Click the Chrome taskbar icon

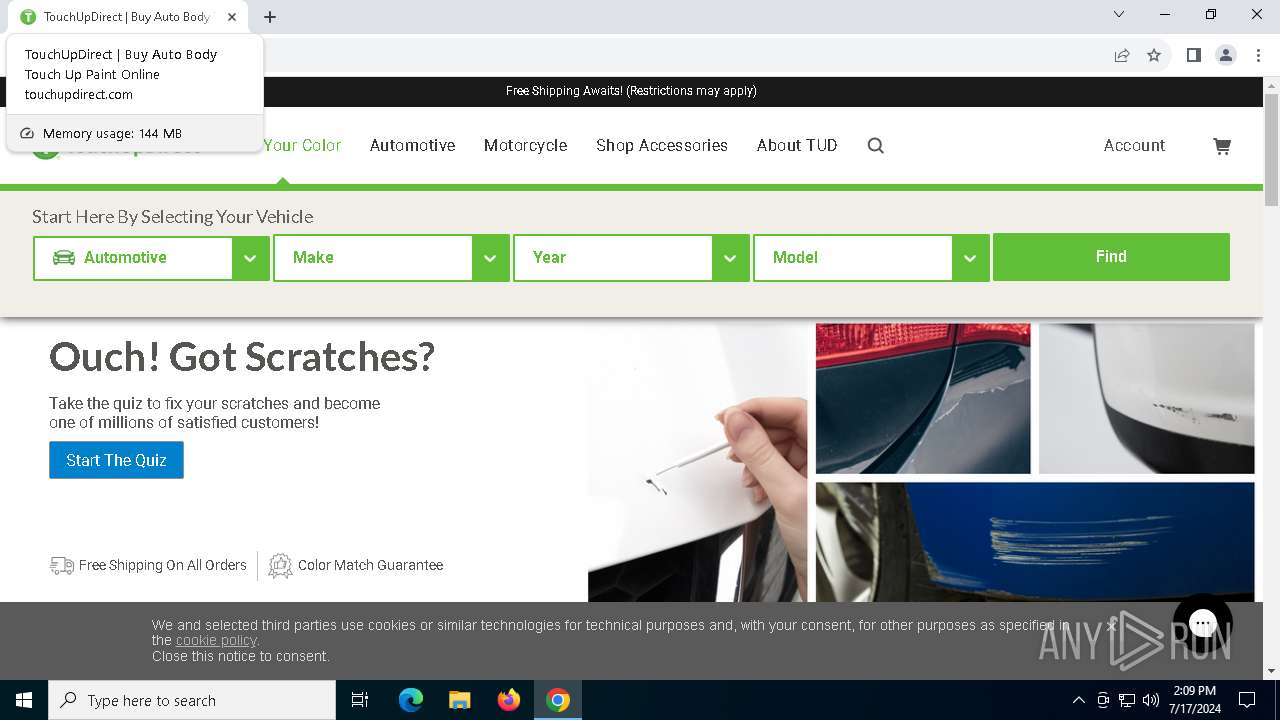pyautogui.click(x=558, y=700)
